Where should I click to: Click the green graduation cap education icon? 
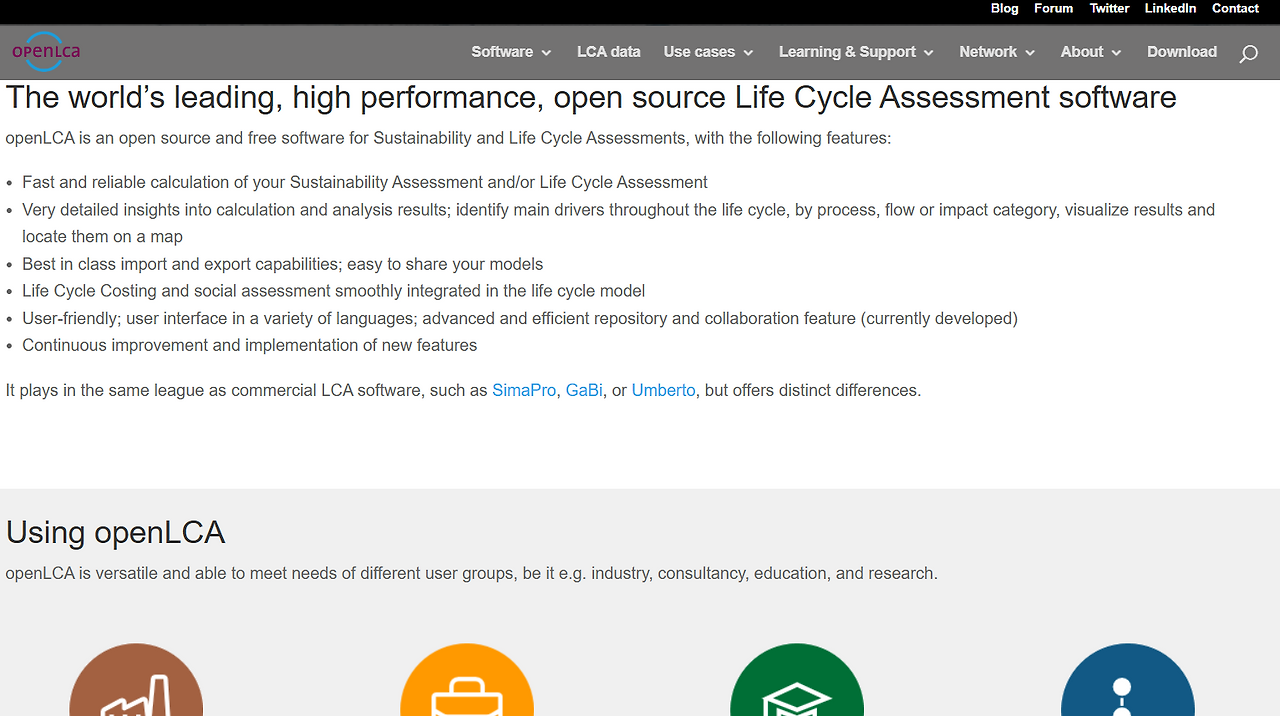click(797, 680)
